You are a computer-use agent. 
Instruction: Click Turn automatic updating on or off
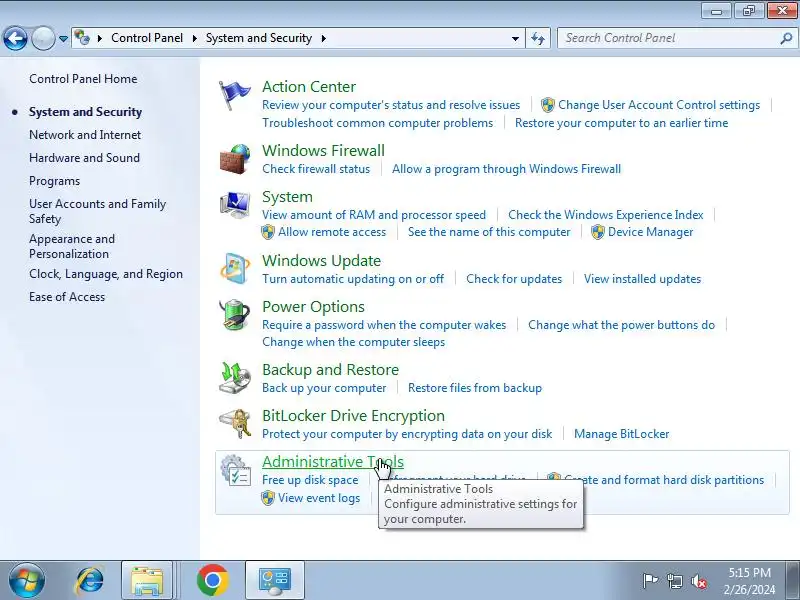(x=353, y=279)
